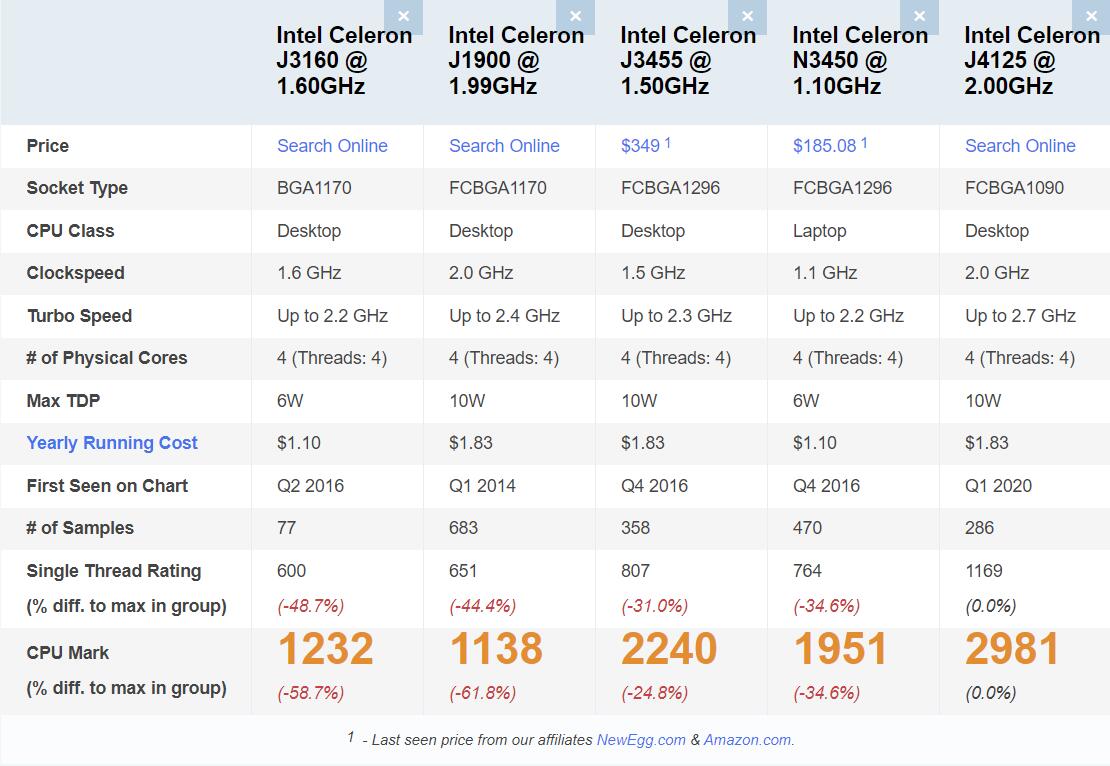
Task: Click the Intel Celeron N3450 header title
Action: [860, 60]
